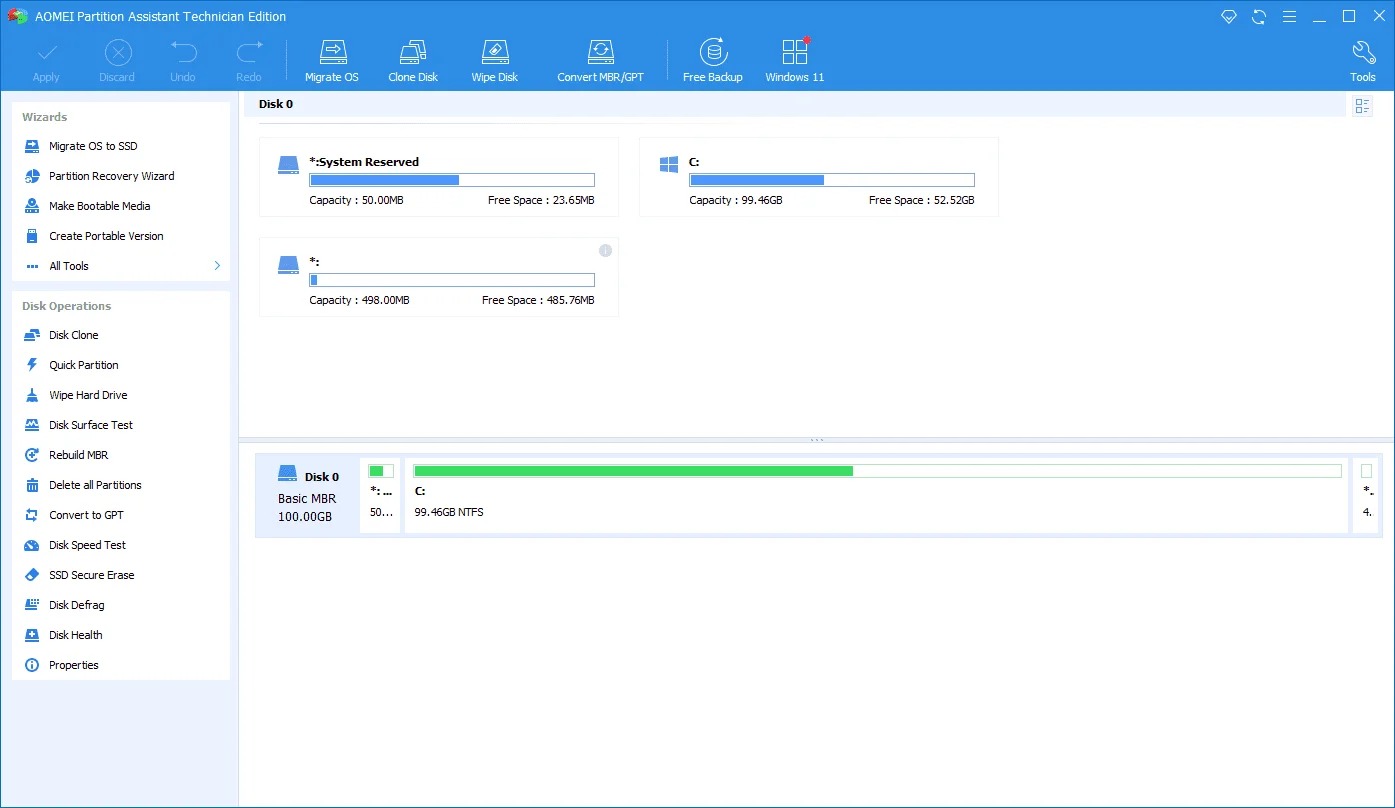Select the C: partition green usage bar
The width and height of the screenshot is (1395, 808).
[877, 471]
